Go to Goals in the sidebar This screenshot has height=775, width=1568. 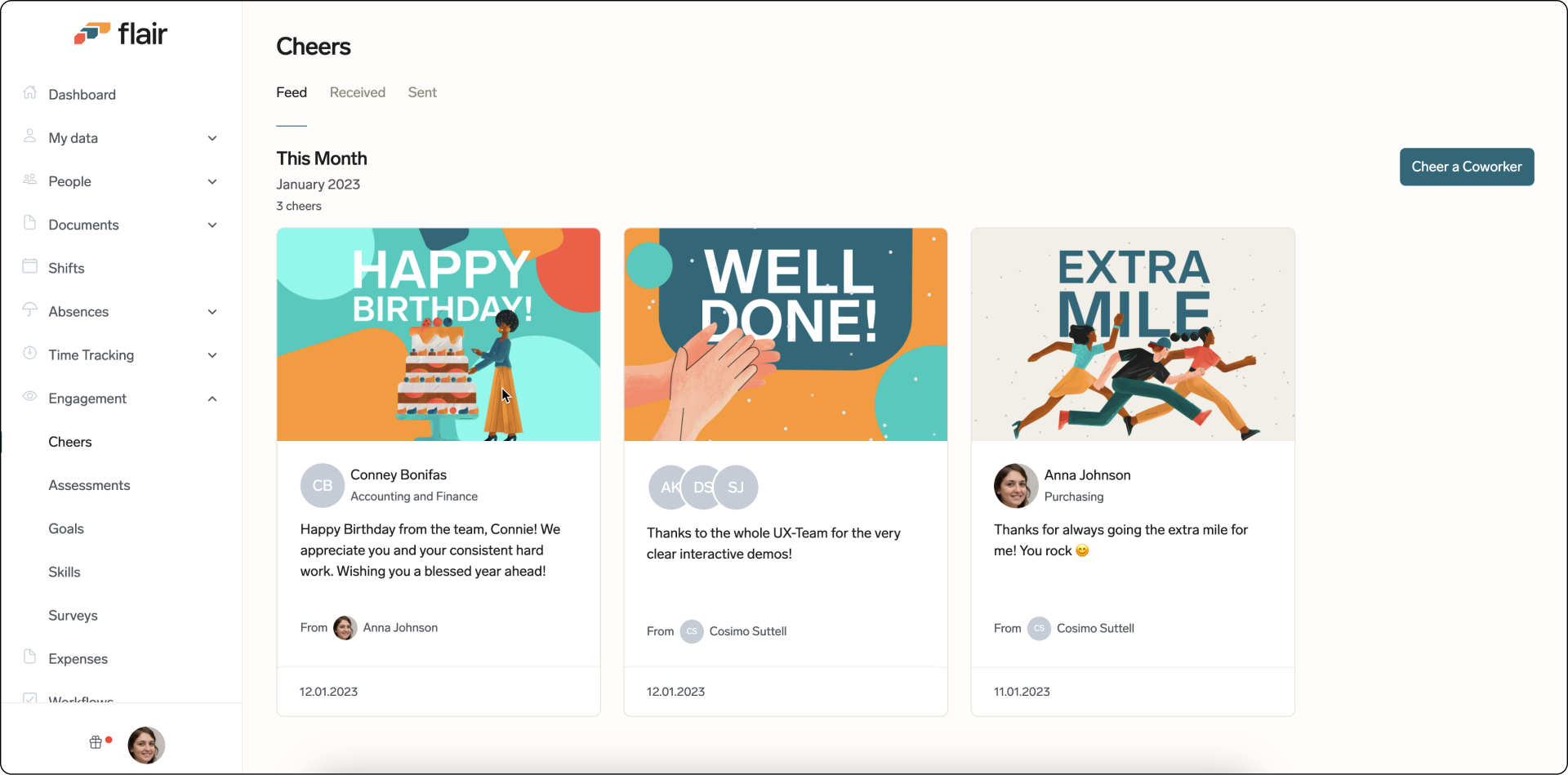pos(66,528)
